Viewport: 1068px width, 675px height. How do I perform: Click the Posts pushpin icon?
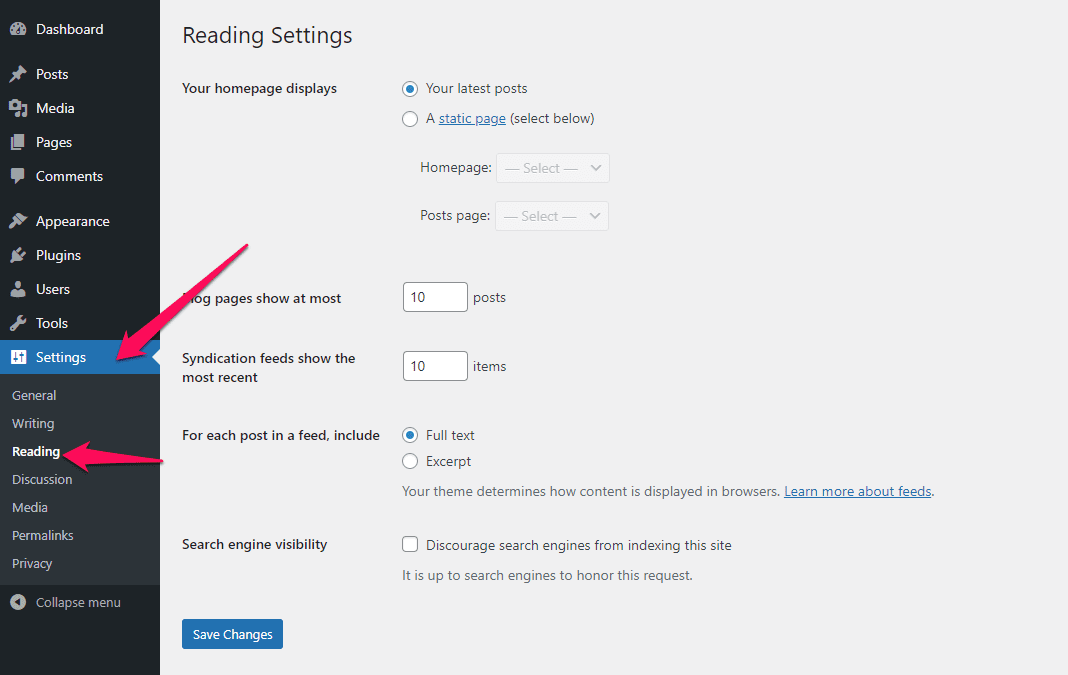point(18,74)
